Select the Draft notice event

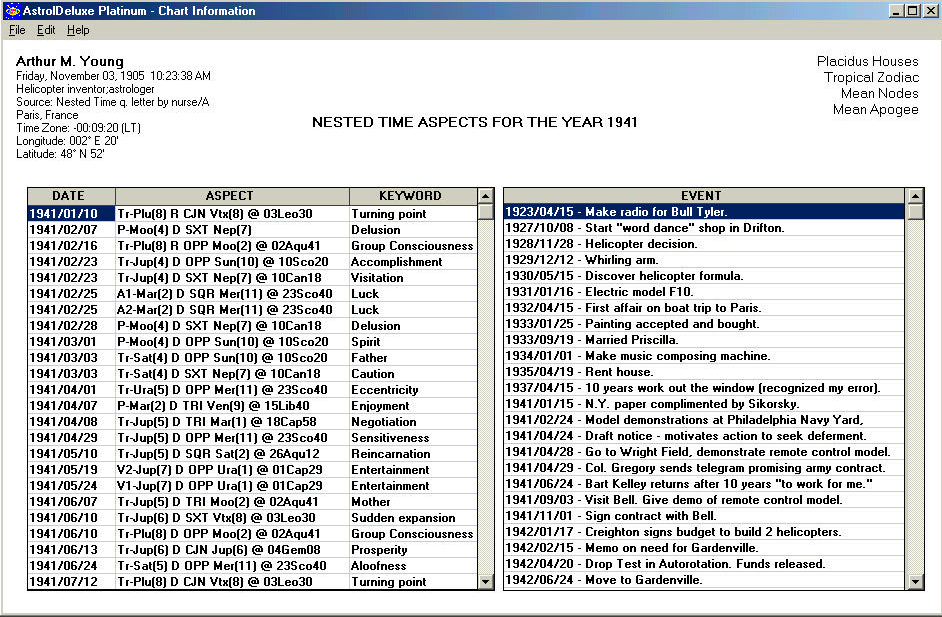tap(703, 436)
